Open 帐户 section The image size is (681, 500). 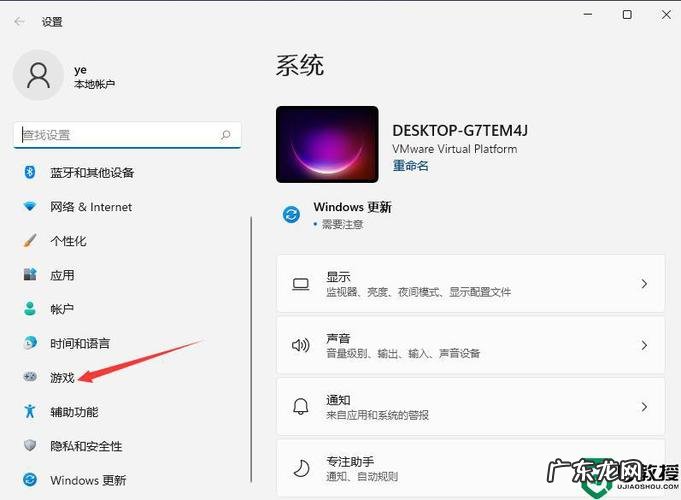pos(62,309)
